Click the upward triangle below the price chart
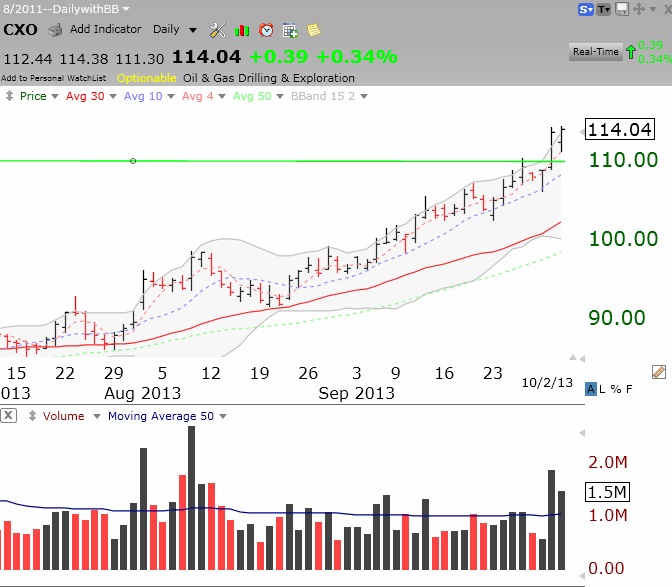The width and height of the screenshot is (672, 587). 573,357
